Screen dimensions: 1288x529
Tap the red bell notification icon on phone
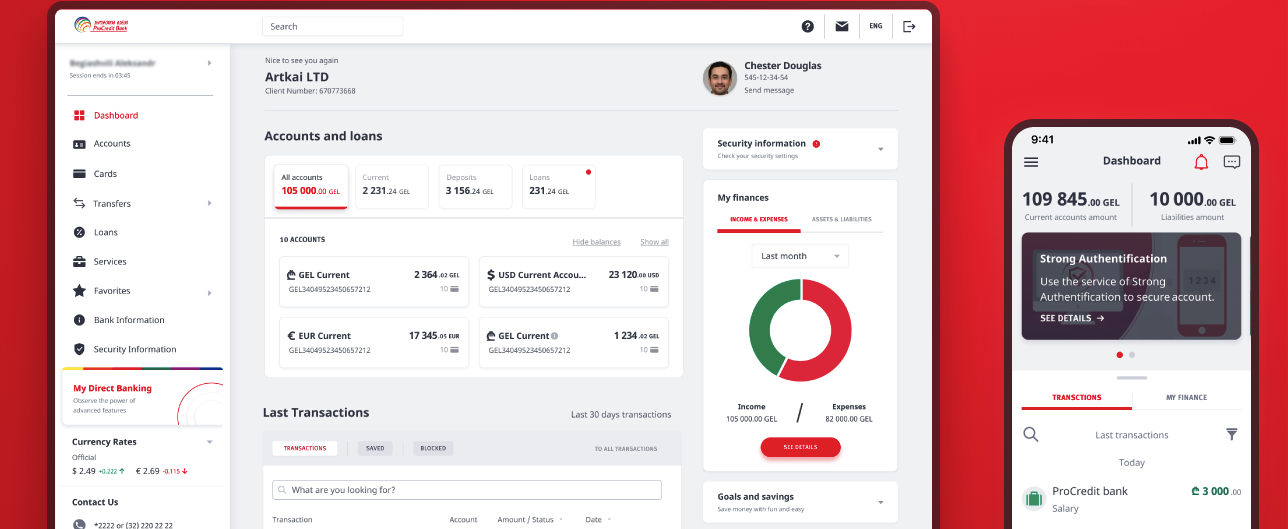coord(1201,162)
